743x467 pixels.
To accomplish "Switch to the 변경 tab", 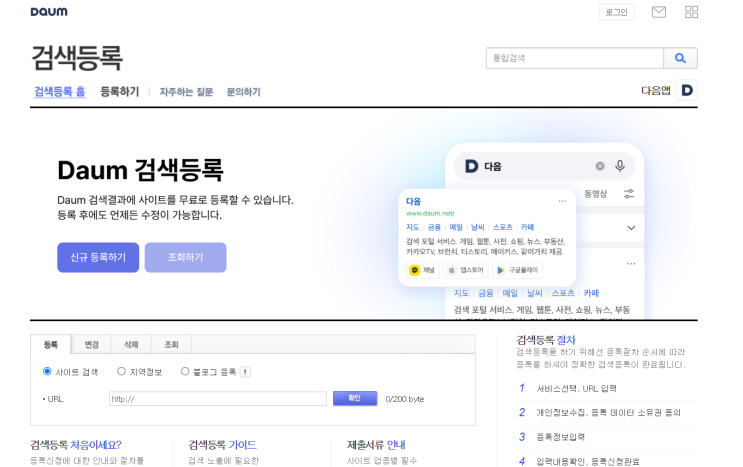I will point(91,344).
